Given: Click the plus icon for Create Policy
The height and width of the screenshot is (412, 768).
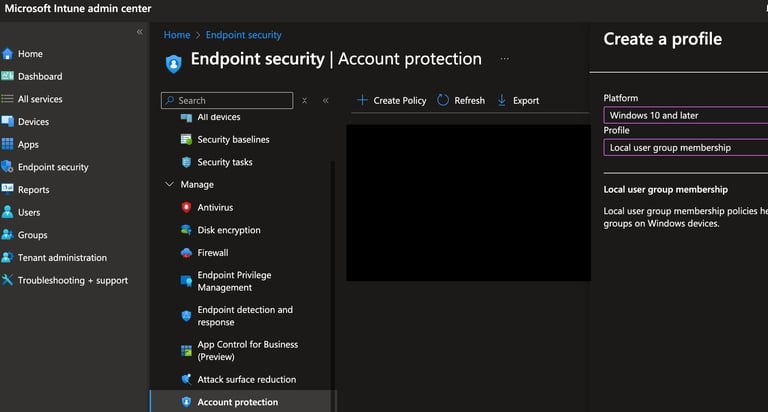Looking at the screenshot, I should point(362,100).
